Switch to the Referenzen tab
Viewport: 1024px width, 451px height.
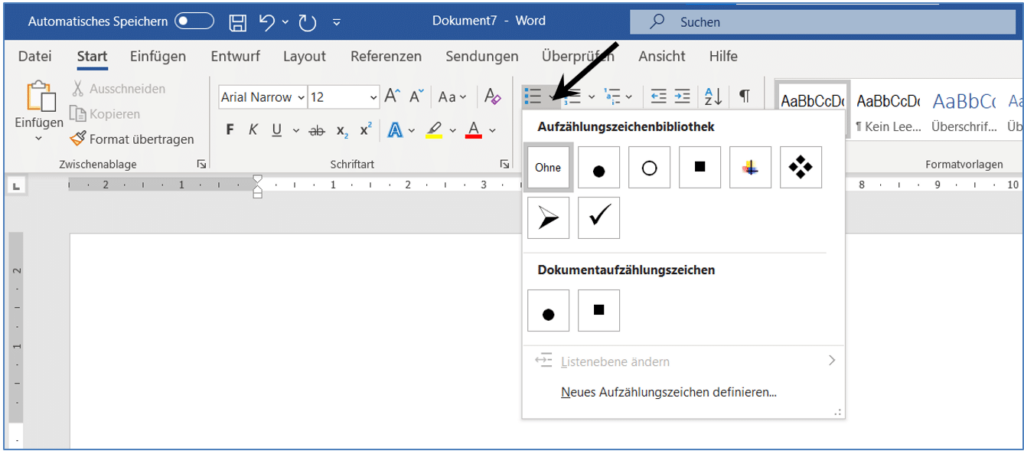pos(386,56)
